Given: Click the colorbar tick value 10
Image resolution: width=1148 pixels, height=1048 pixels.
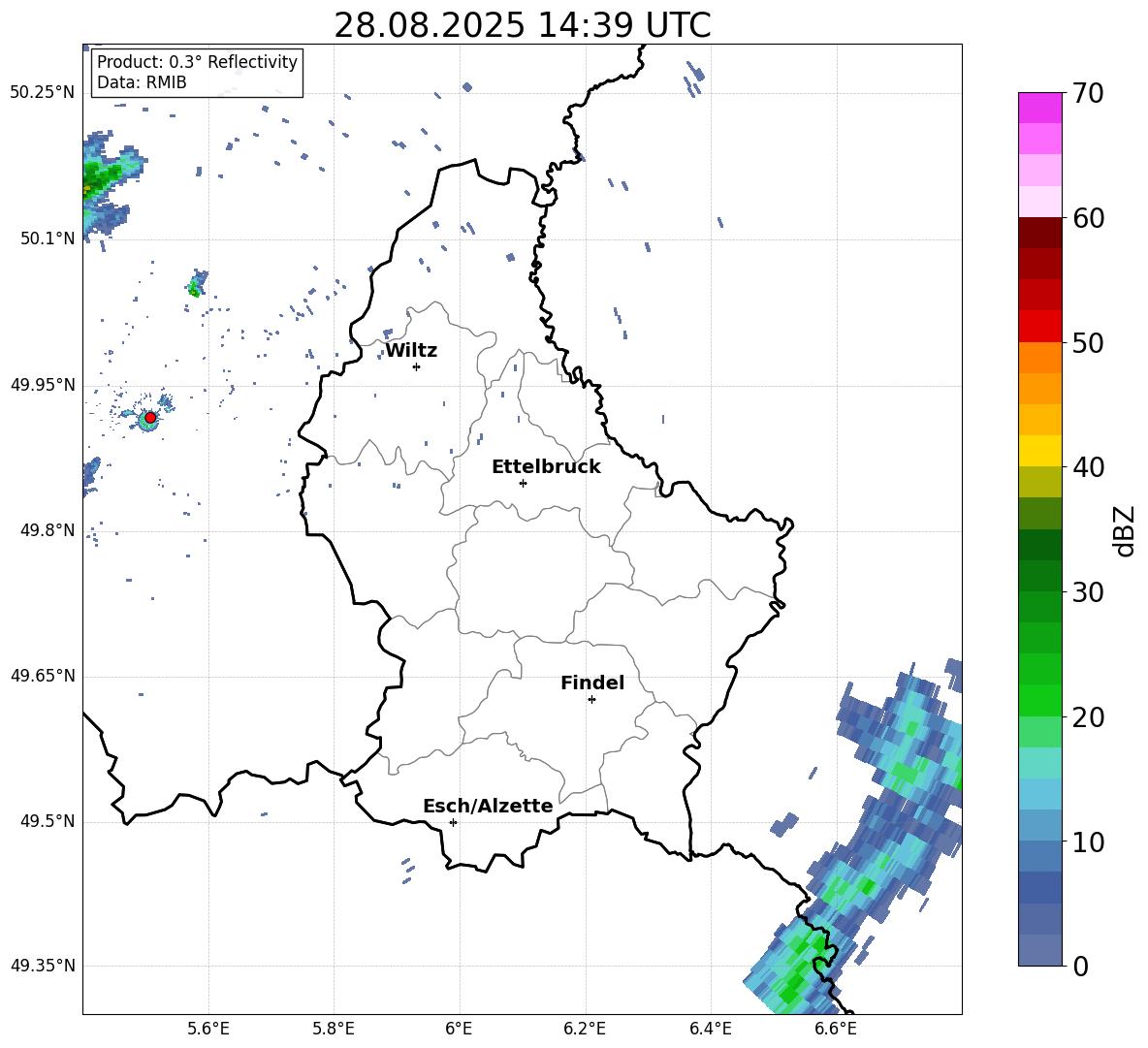Looking at the screenshot, I should pos(1088,842).
